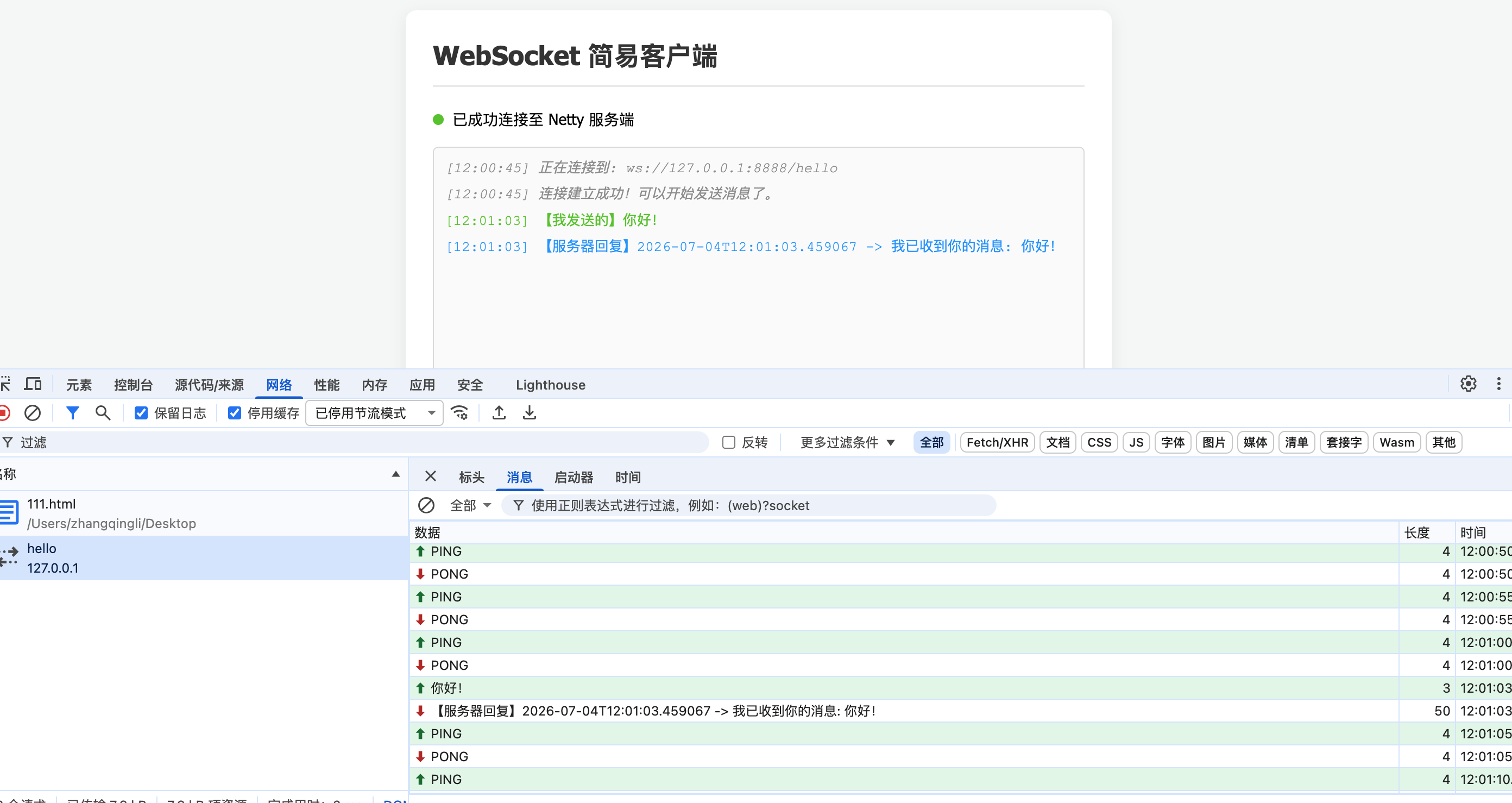Open network search magnifier

point(103,413)
